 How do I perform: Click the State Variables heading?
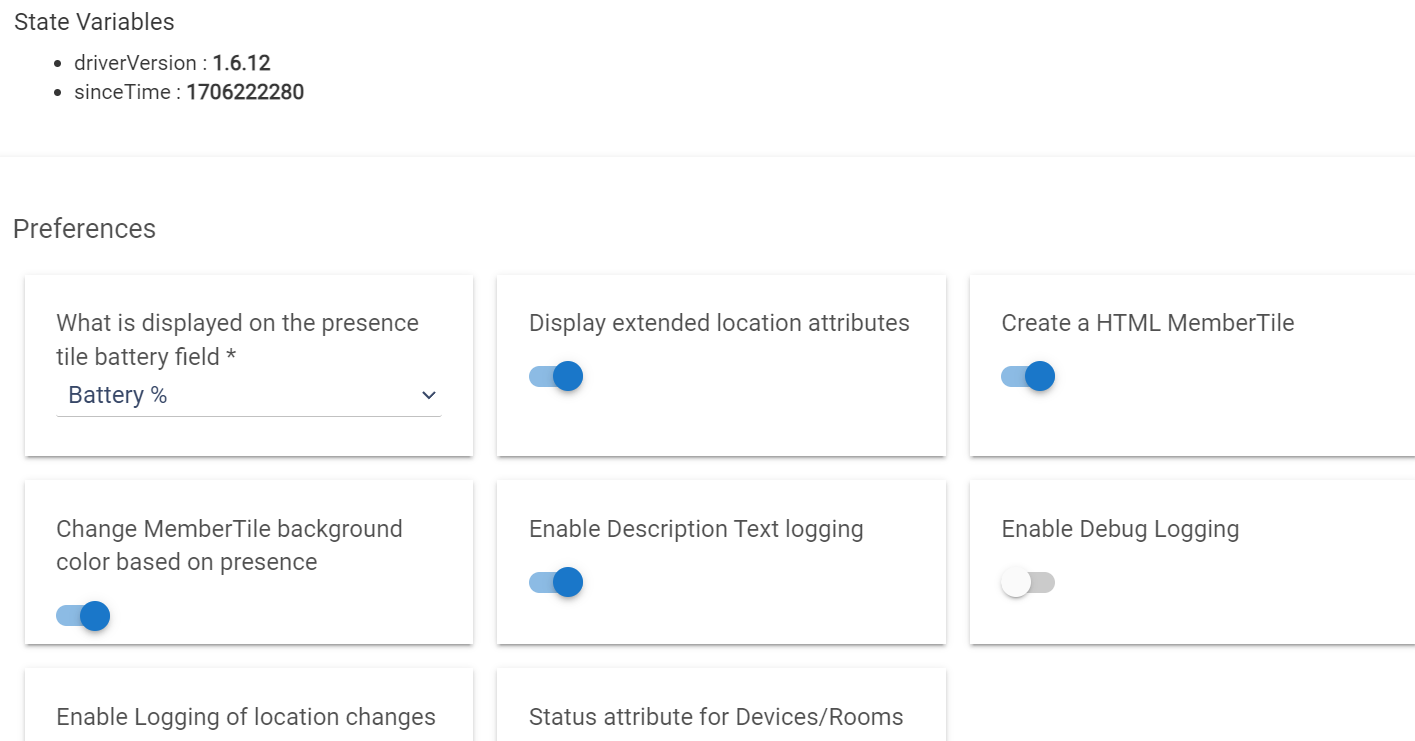click(x=94, y=22)
